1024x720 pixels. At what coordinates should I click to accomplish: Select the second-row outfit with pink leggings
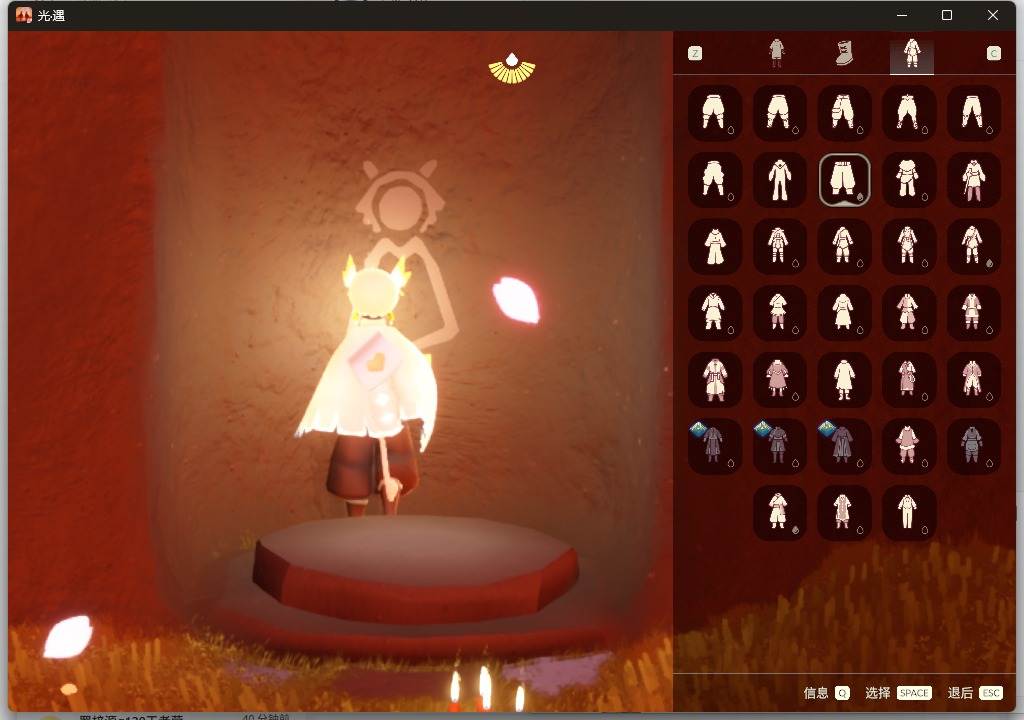coord(973,179)
